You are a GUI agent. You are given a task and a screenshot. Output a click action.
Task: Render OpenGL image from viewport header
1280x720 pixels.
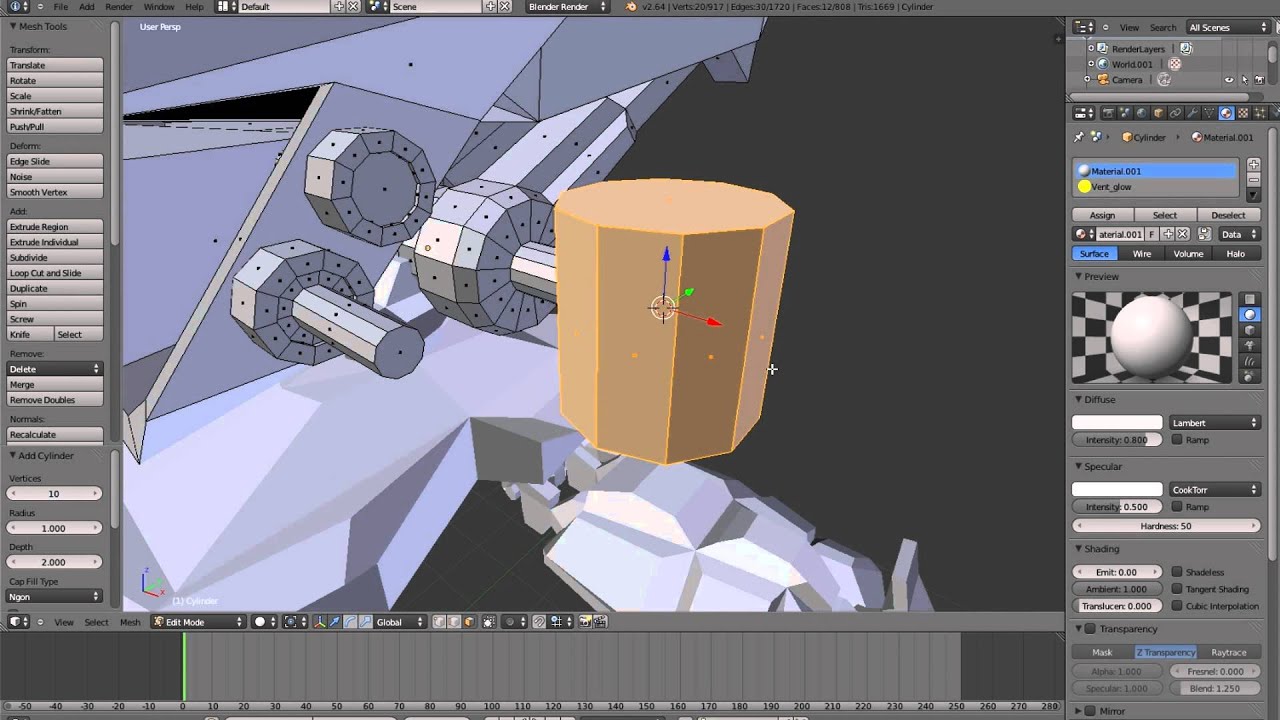coord(585,622)
